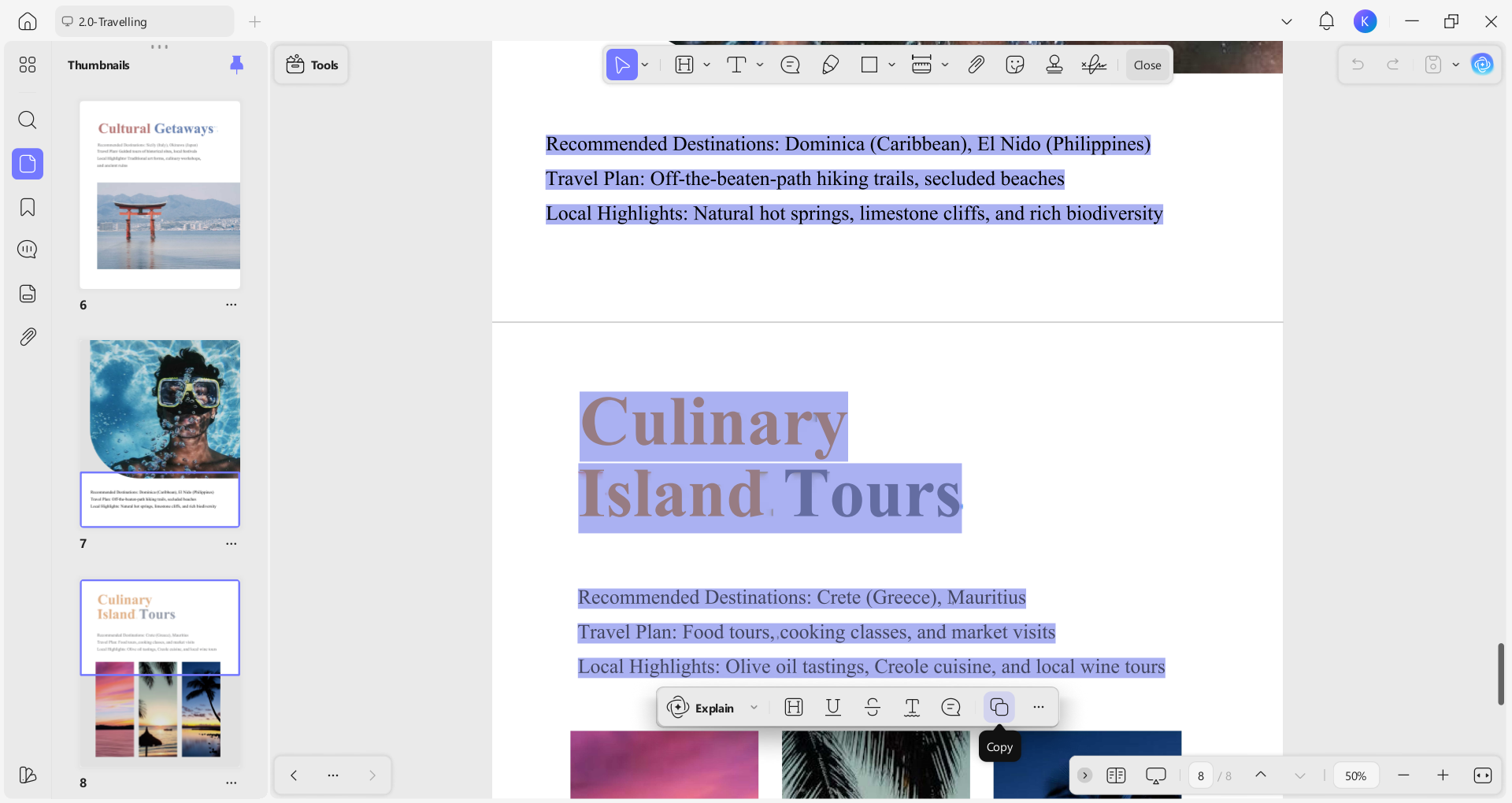The width and height of the screenshot is (1512, 803).
Task: Expand the selection tool dropdown arrow
Action: [x=645, y=65]
